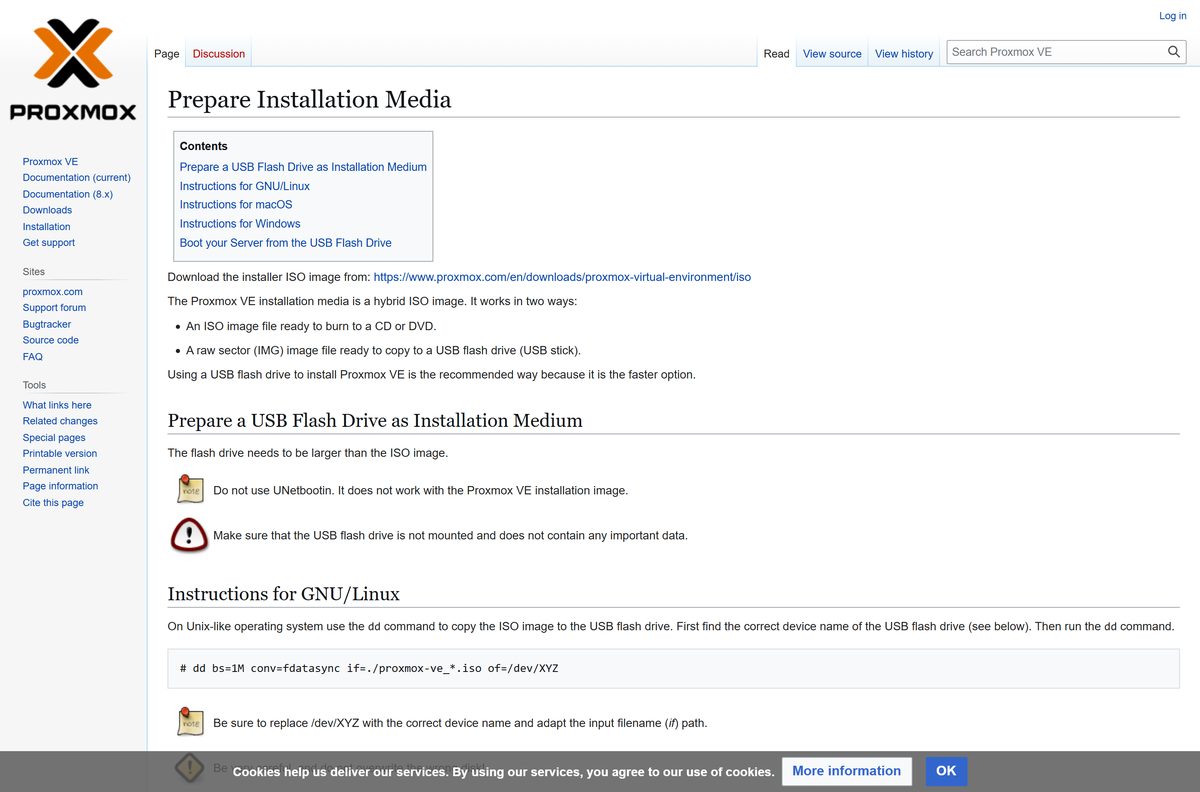Open Get support in the sidebar
The image size is (1200, 792).
click(49, 243)
